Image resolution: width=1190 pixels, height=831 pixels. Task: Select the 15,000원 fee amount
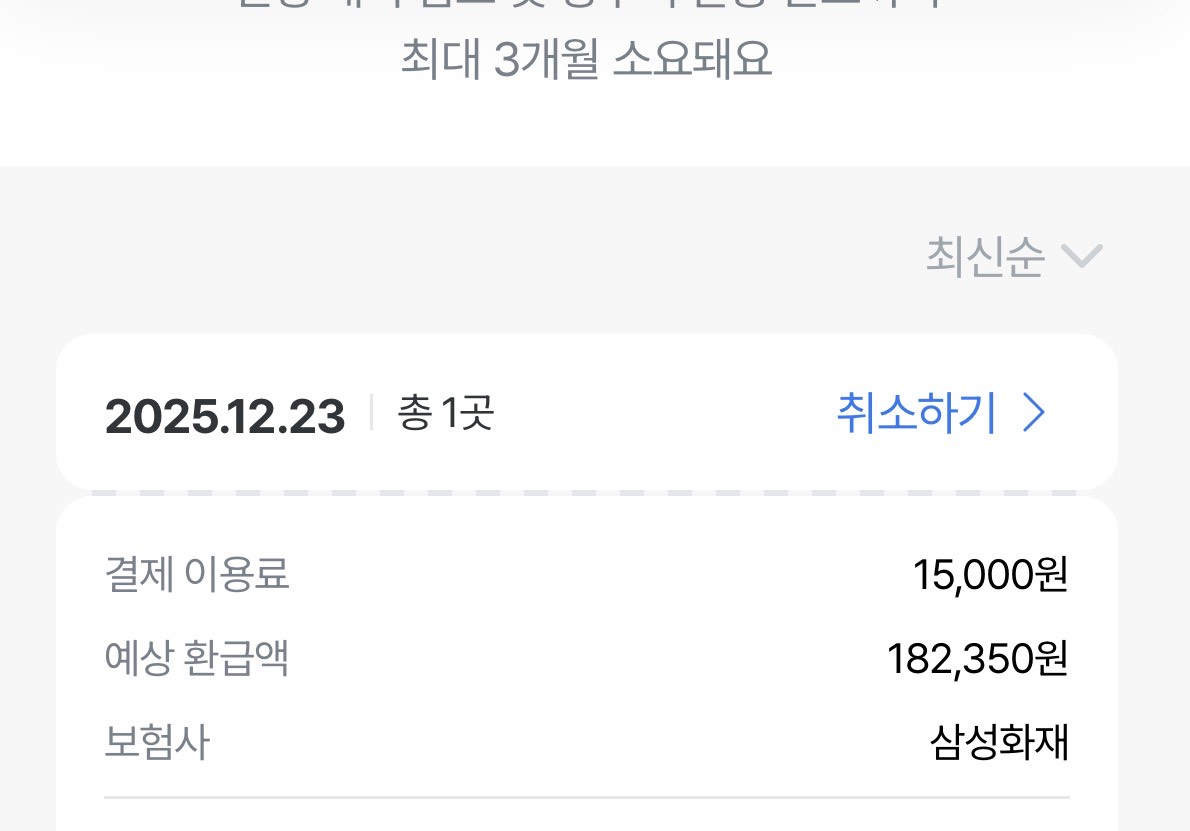pyautogui.click(x=990, y=575)
